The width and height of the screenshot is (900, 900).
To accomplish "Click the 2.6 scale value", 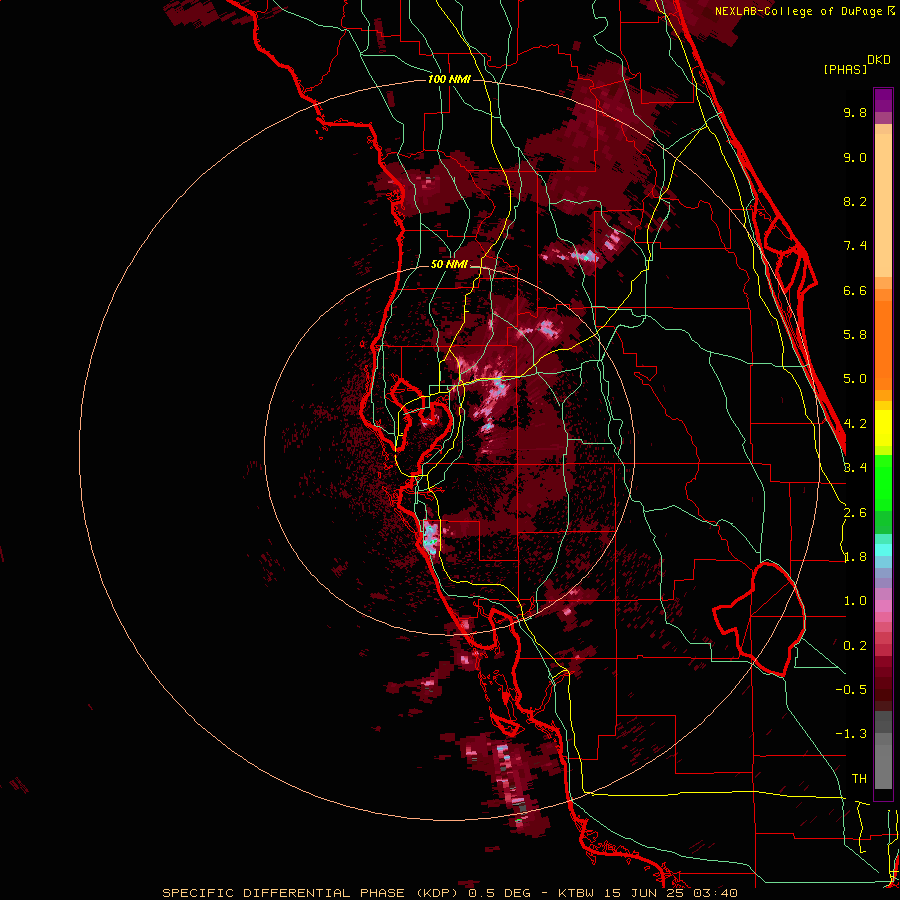I will click(855, 513).
